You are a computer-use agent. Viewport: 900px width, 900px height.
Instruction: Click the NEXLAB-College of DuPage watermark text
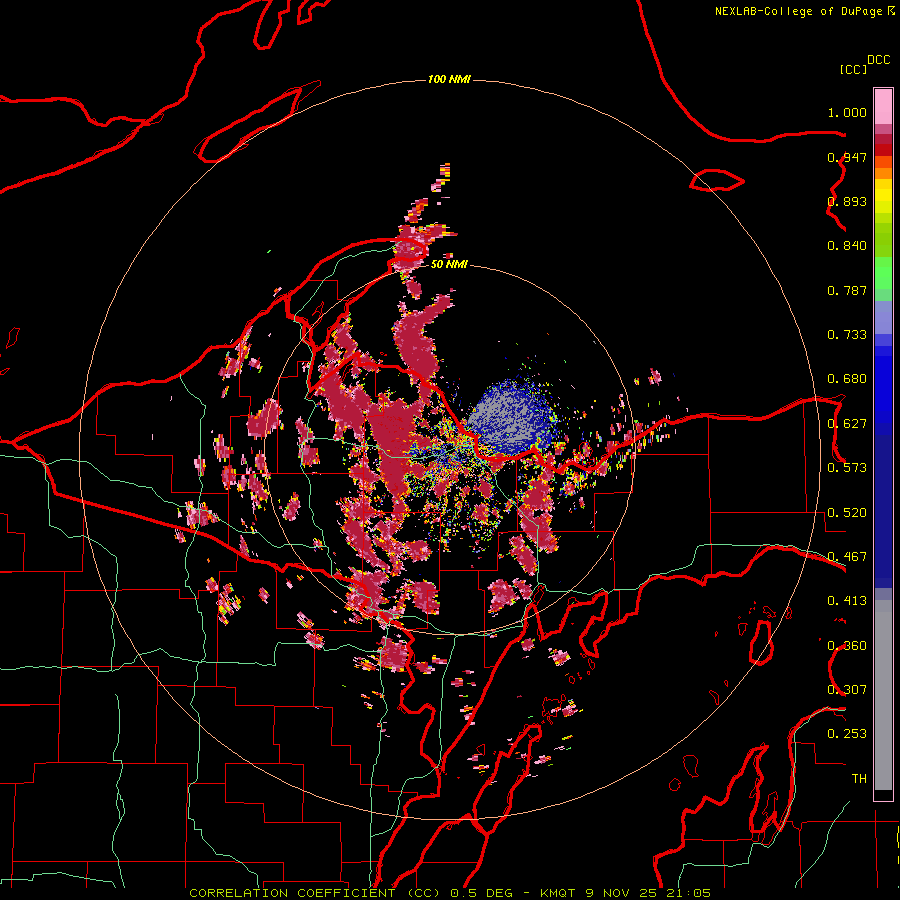point(804,11)
